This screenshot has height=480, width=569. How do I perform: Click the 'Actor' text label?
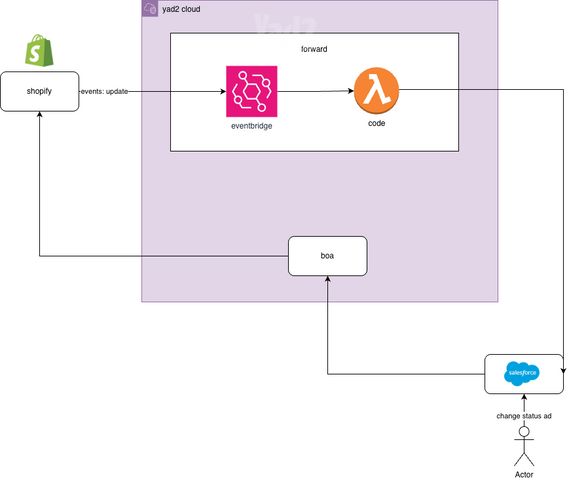tap(524, 474)
